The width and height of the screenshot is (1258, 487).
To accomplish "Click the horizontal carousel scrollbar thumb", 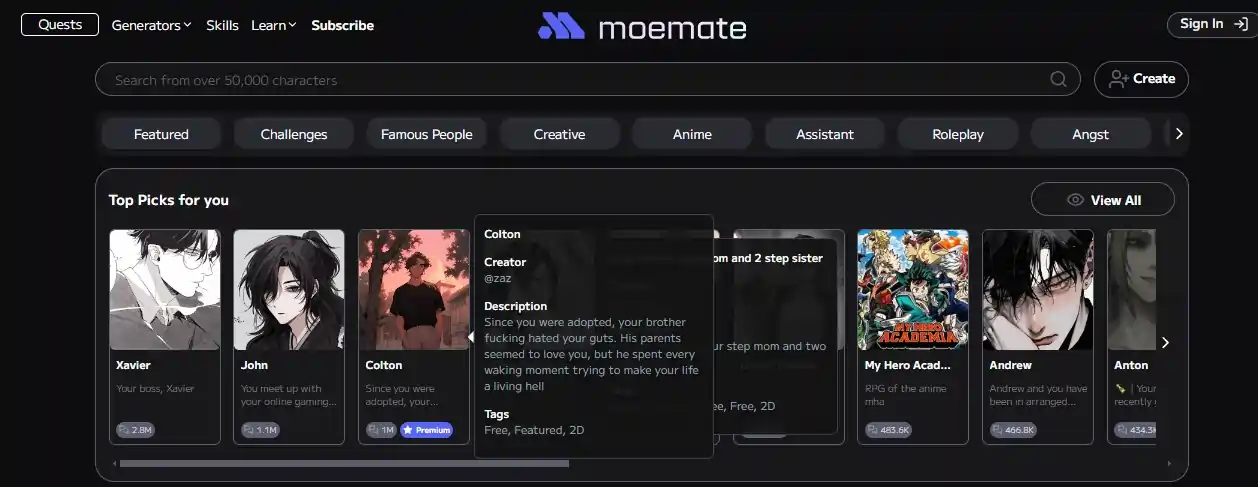I will tap(344, 463).
